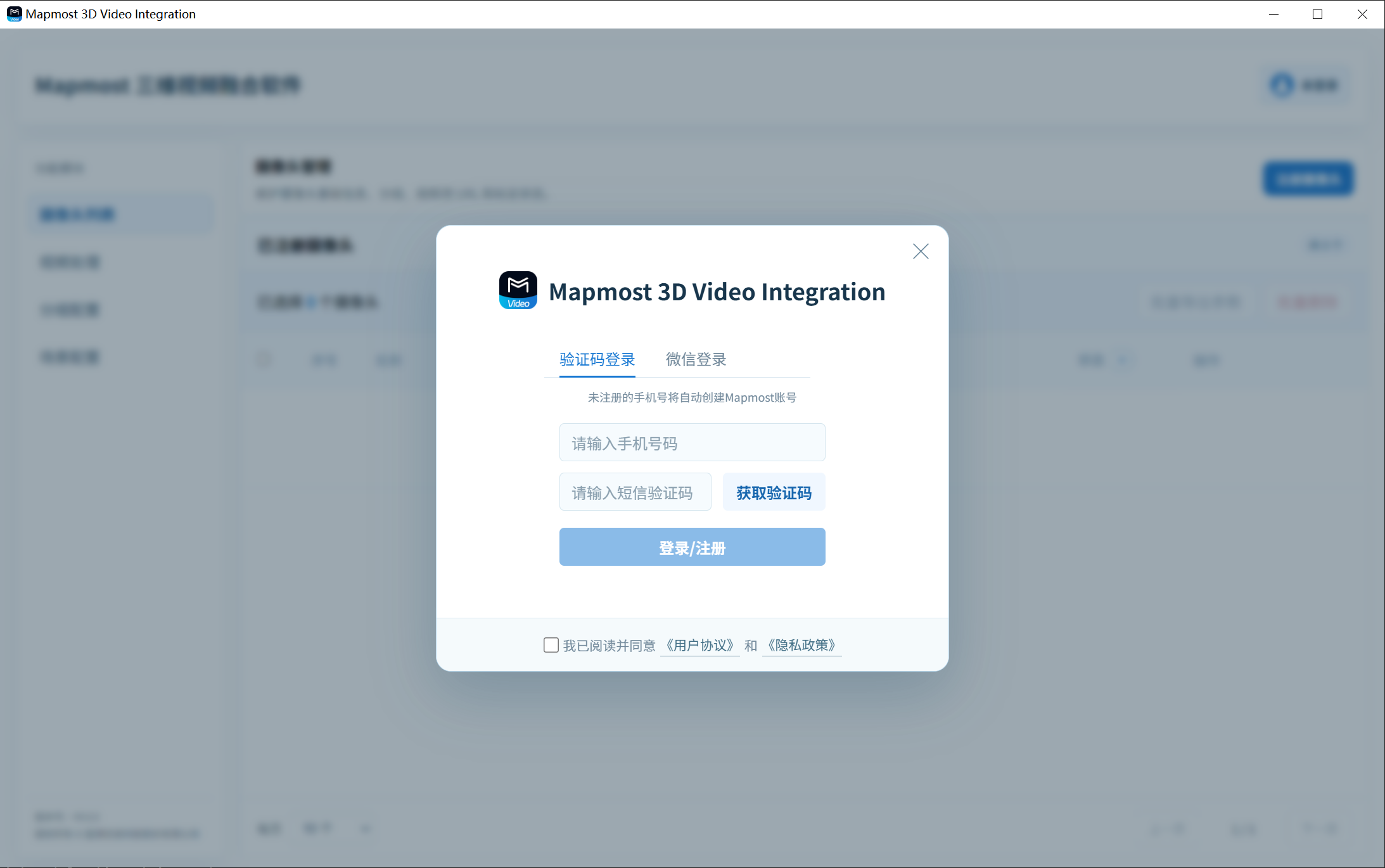Click the Mapmost app icon in the title bar
Viewport: 1385px width, 868px height.
[14, 14]
